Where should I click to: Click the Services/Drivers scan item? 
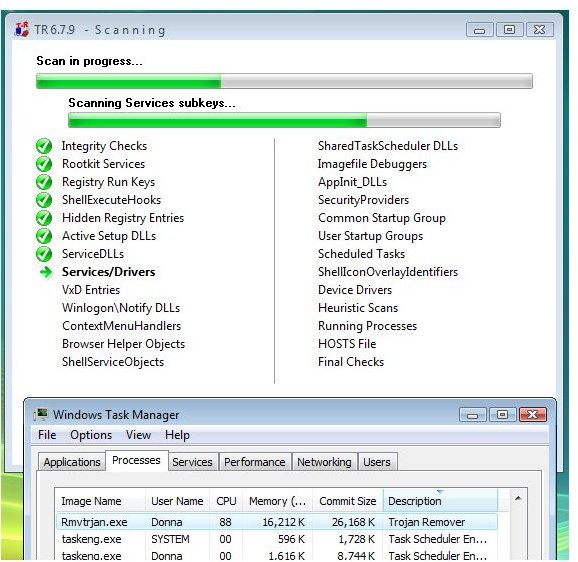108,272
